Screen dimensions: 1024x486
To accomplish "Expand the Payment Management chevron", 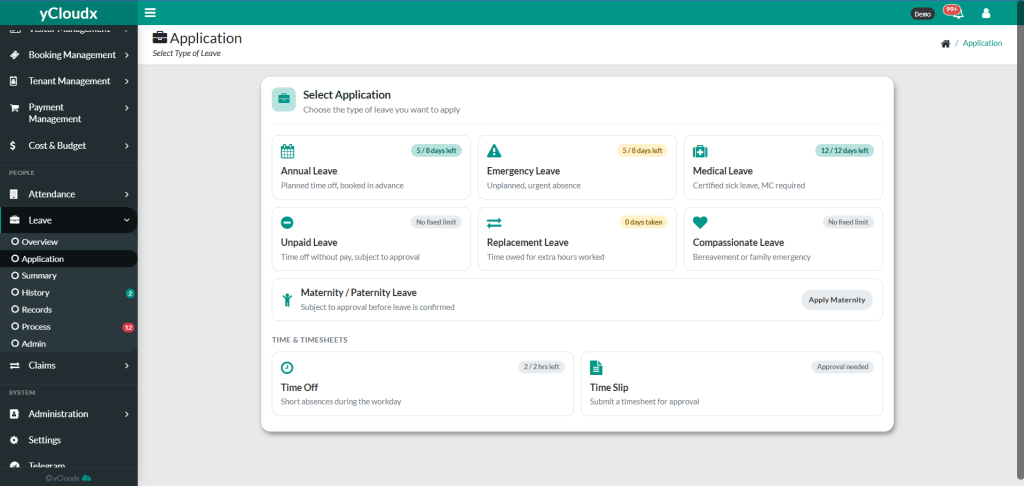I will coord(127,108).
